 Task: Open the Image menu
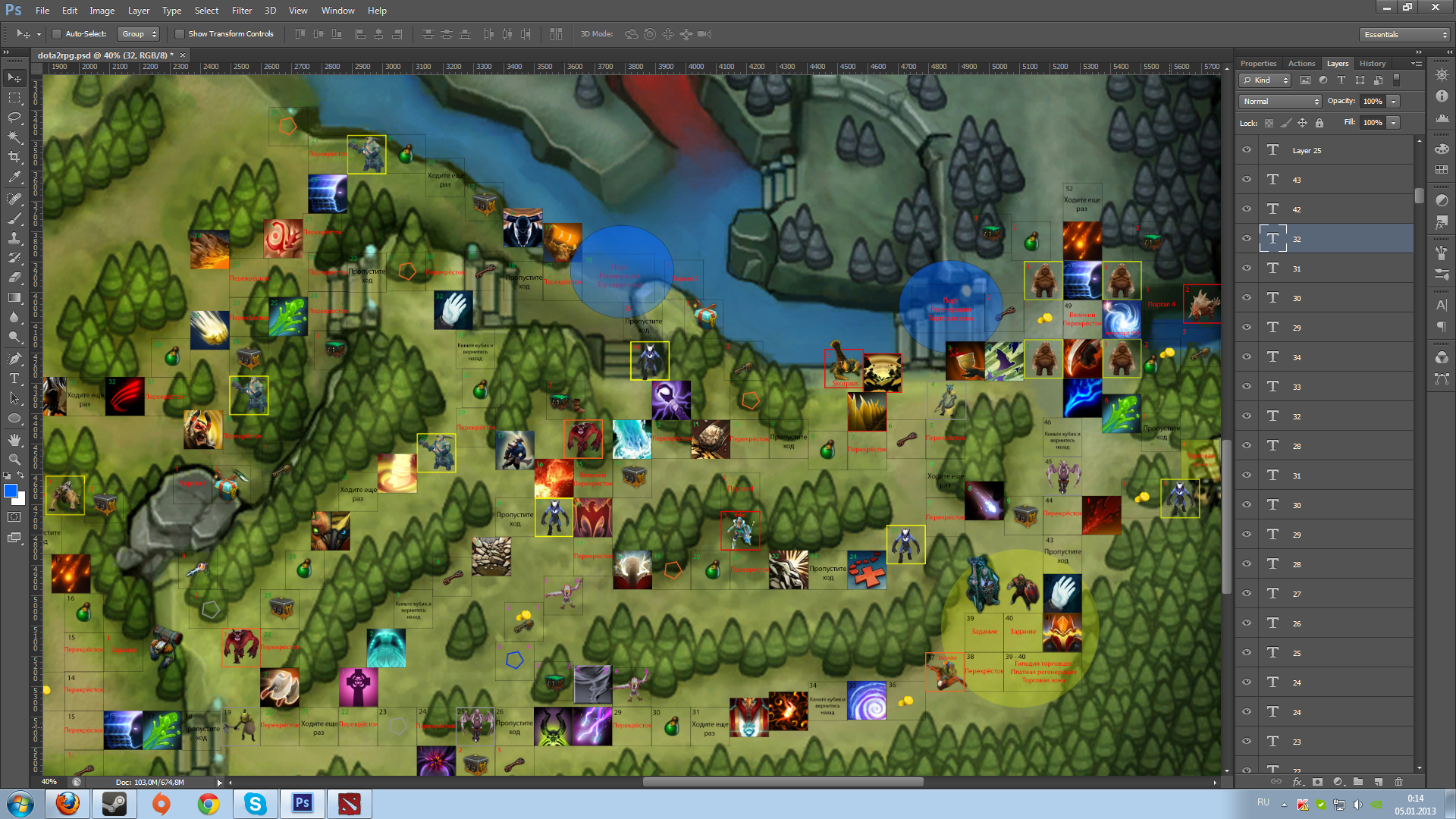tap(102, 11)
